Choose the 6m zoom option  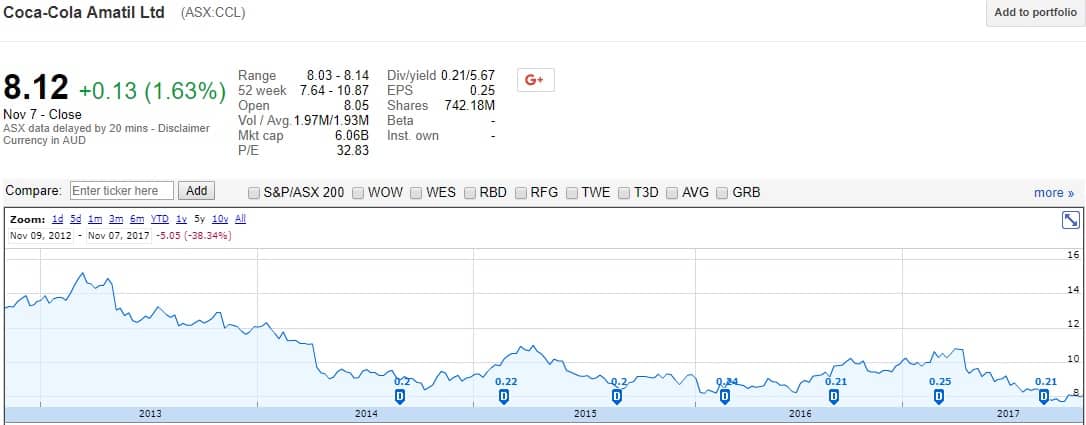tap(137, 218)
